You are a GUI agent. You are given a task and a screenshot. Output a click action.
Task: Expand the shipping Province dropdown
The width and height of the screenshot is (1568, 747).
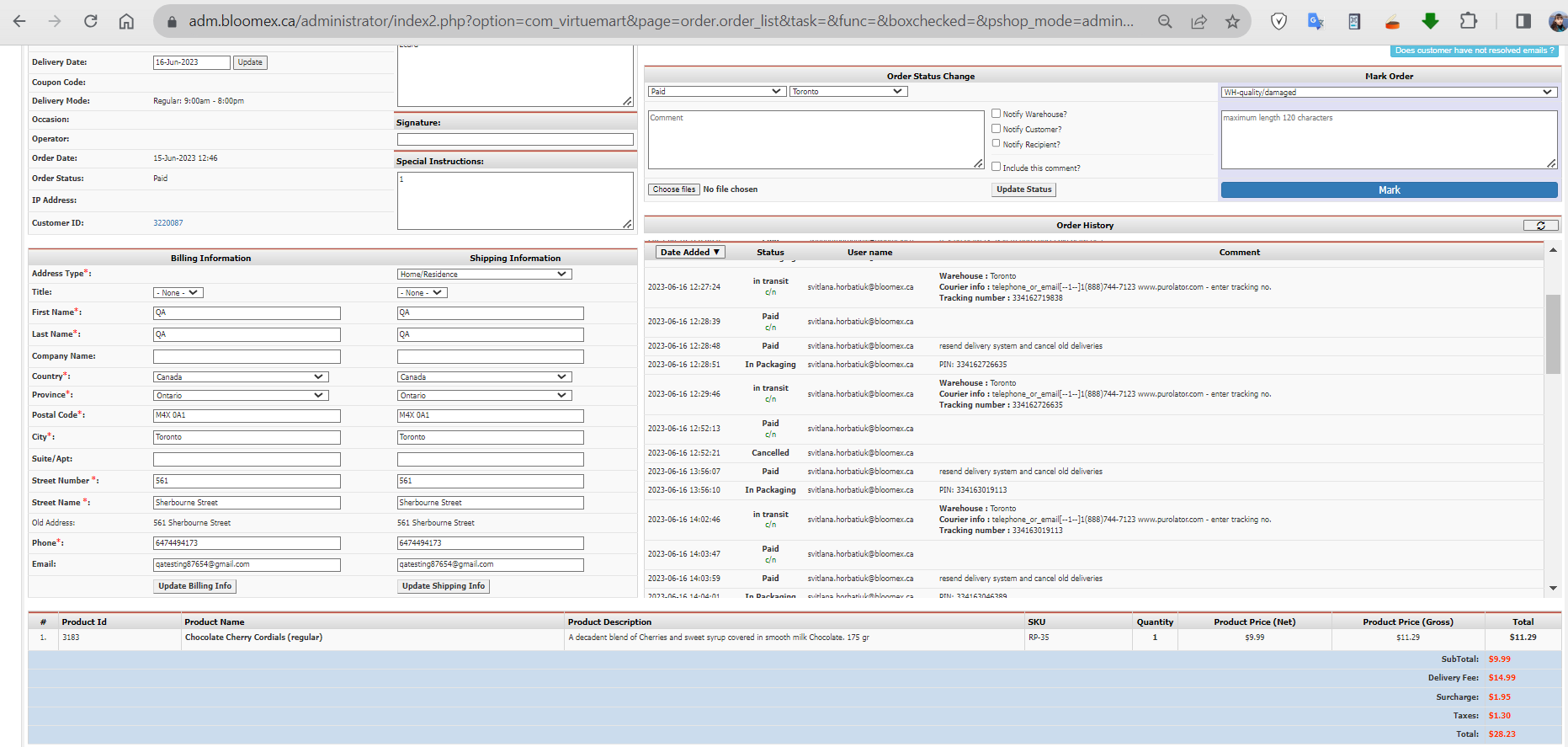[x=485, y=395]
